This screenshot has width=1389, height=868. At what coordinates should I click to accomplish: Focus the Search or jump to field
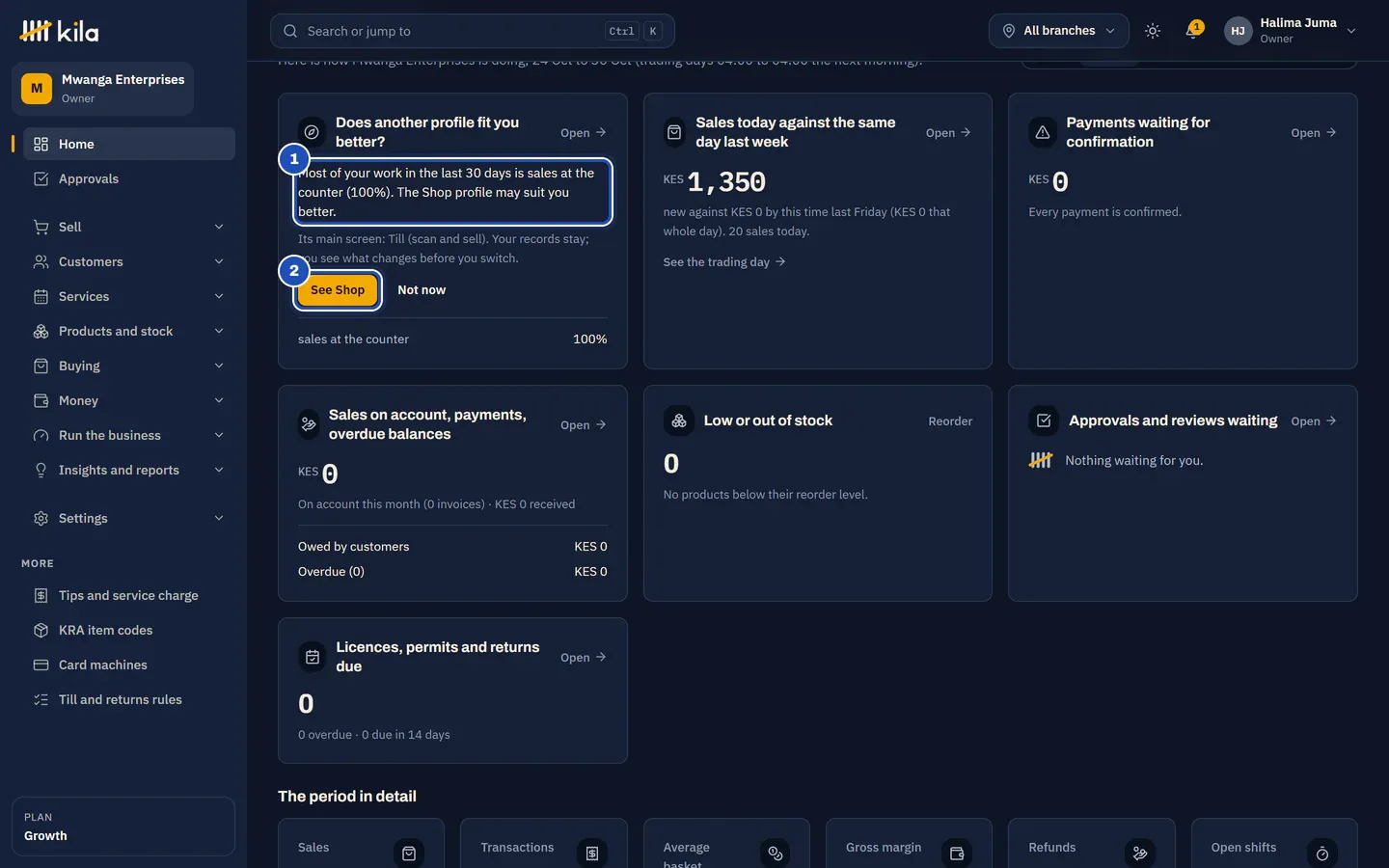[x=473, y=31]
